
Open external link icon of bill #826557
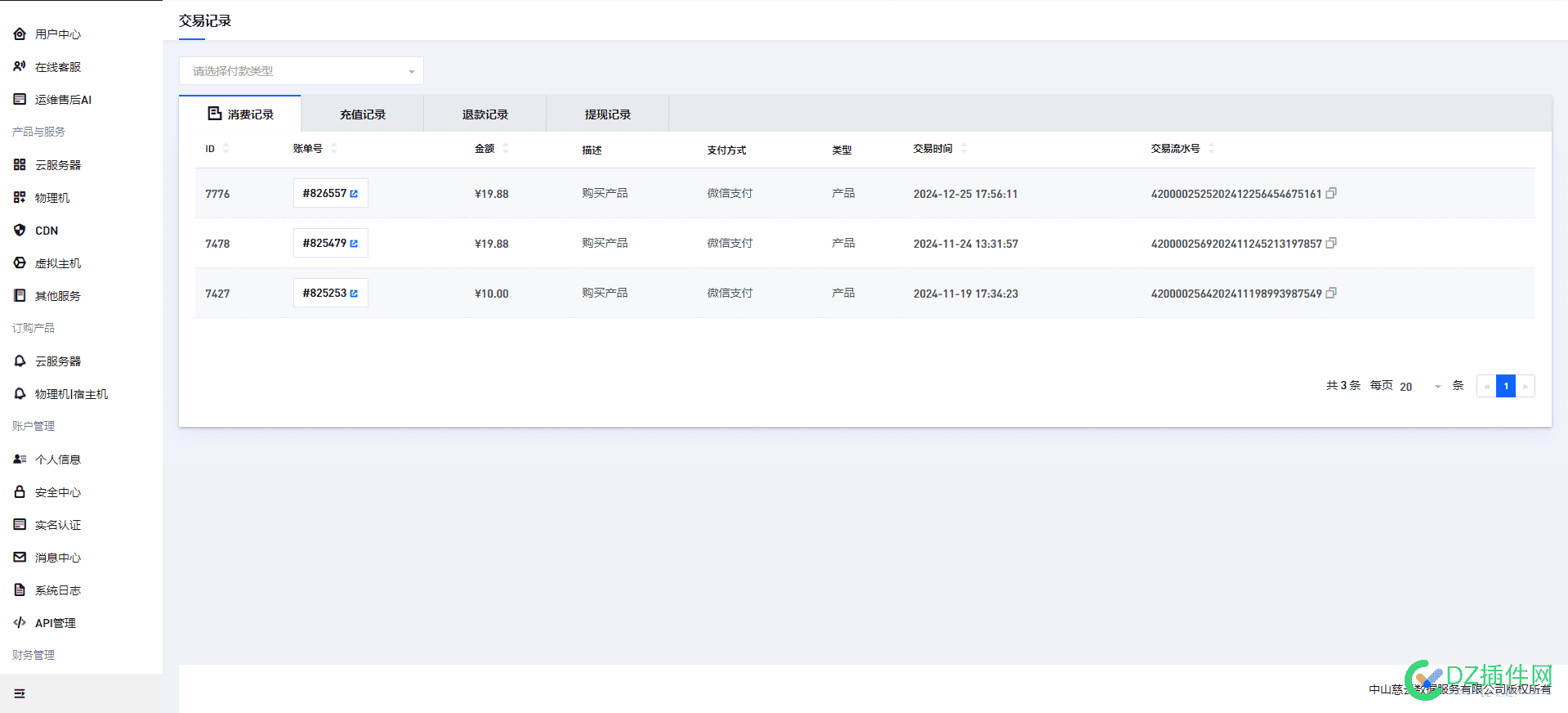(354, 194)
